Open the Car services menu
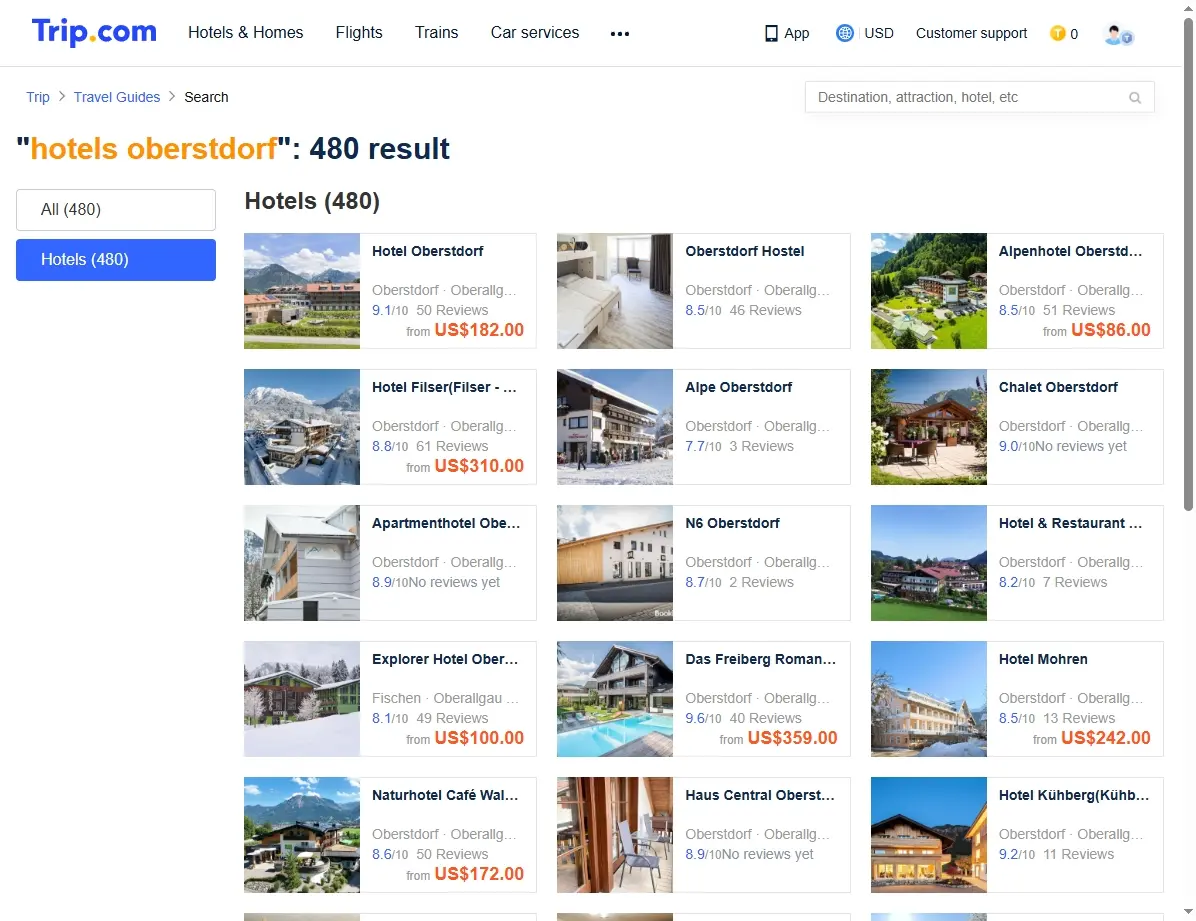Image resolution: width=1196 pixels, height=921 pixels. [x=535, y=33]
